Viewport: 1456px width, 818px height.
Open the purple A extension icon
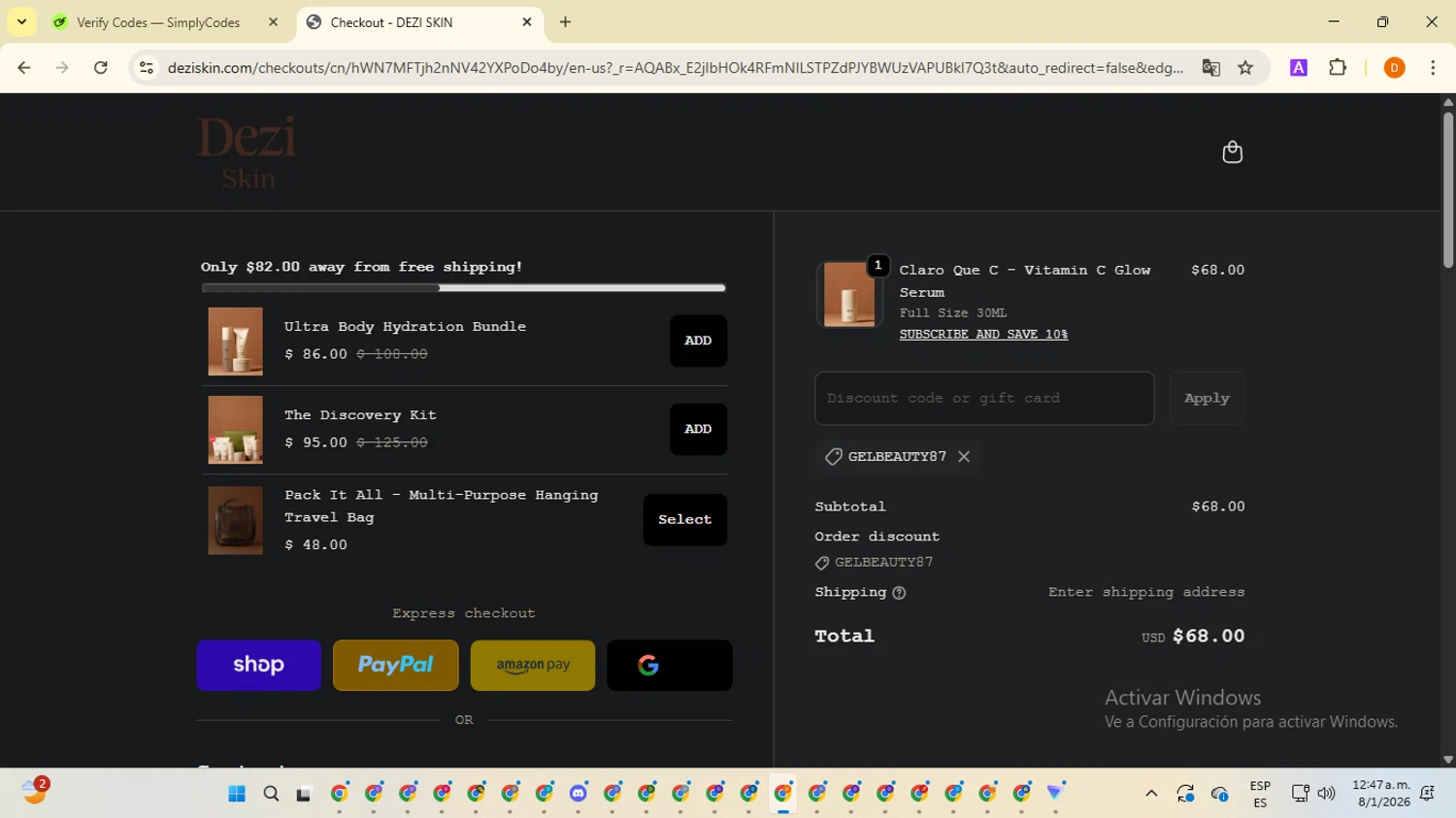[1299, 68]
